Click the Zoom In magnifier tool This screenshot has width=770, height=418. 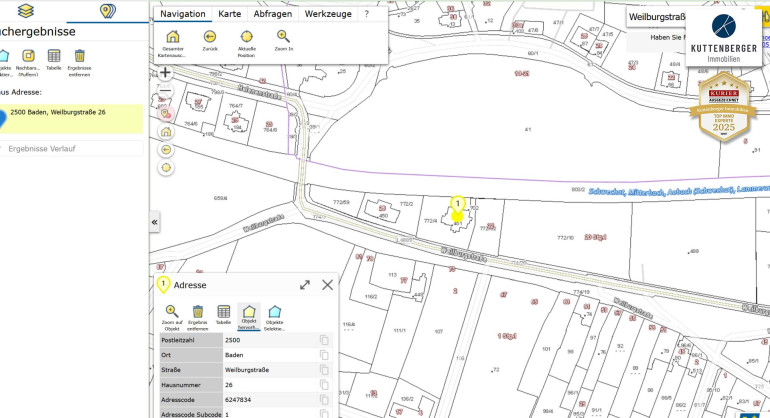(x=283, y=38)
